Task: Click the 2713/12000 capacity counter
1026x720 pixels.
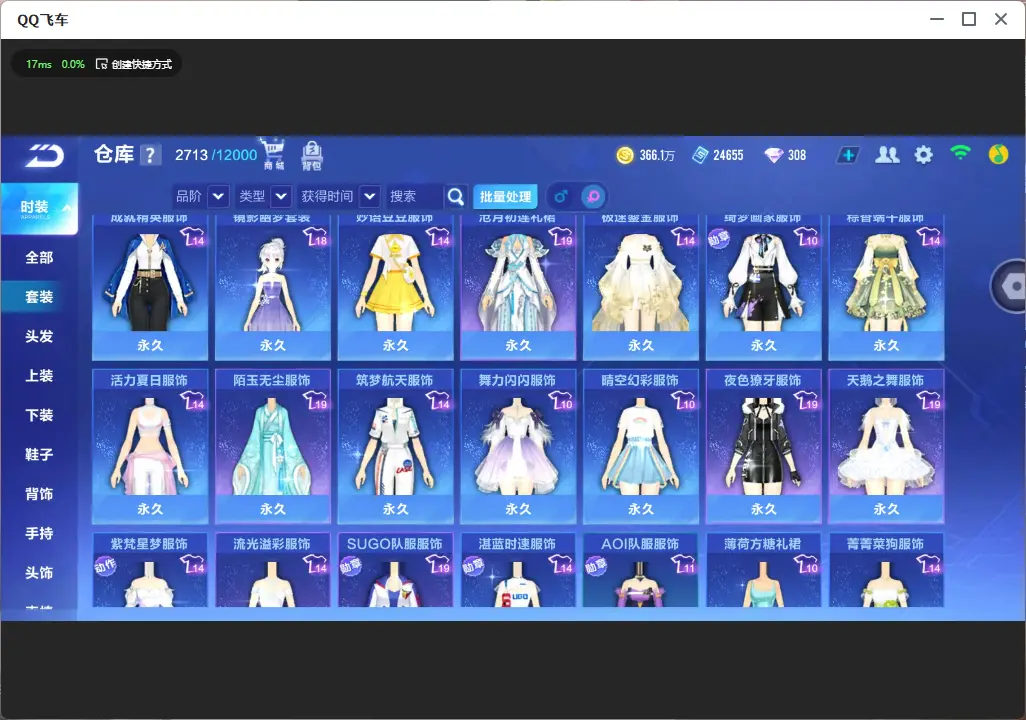Action: 216,155
